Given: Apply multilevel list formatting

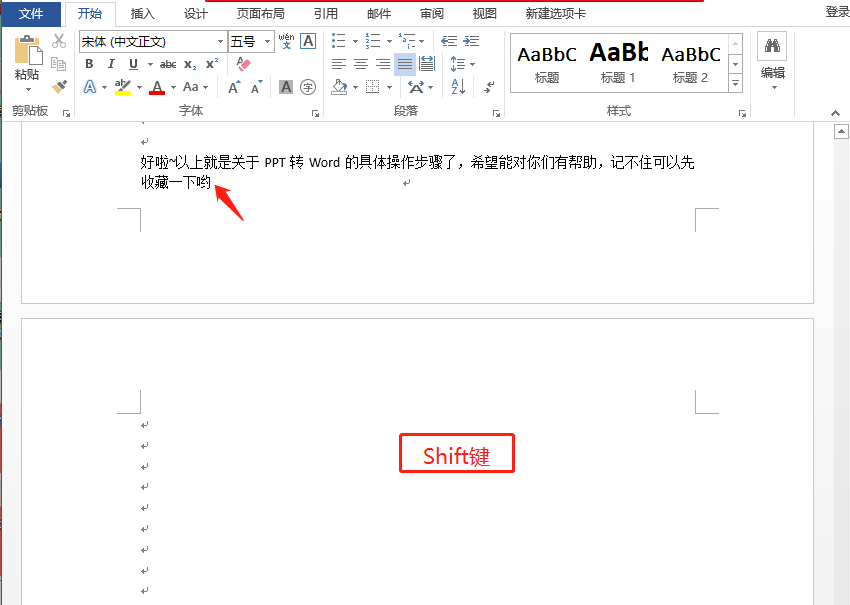Looking at the screenshot, I should 407,41.
